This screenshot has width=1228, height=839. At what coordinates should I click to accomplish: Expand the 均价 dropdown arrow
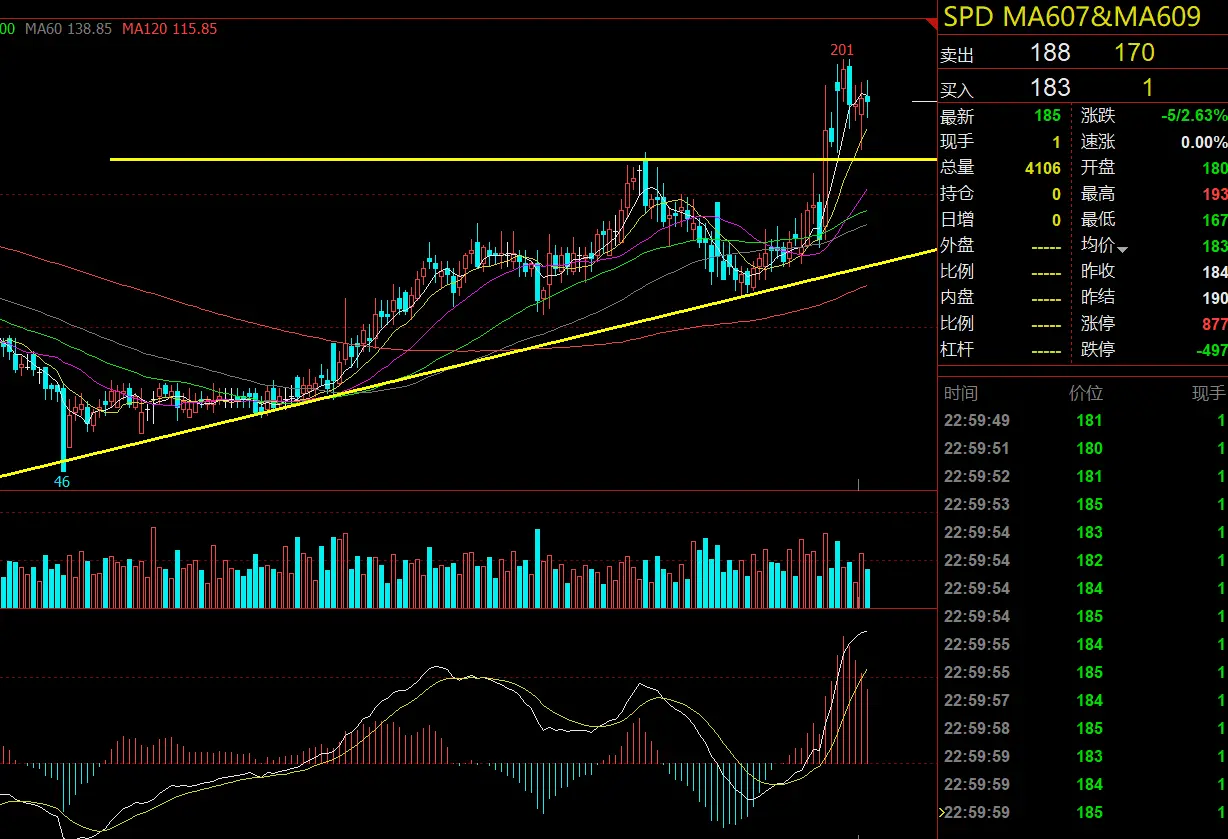pos(1122,249)
